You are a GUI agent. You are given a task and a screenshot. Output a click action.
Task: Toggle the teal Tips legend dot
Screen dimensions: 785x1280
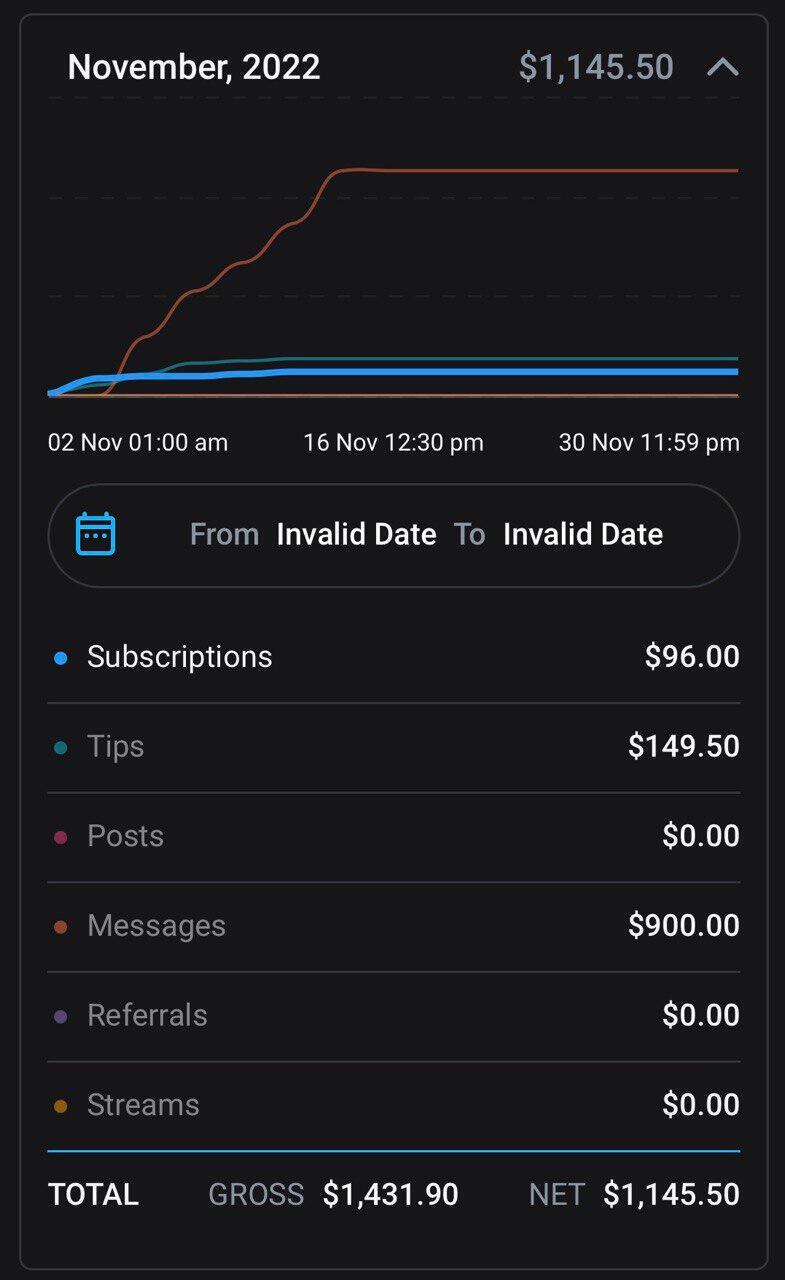(61, 747)
